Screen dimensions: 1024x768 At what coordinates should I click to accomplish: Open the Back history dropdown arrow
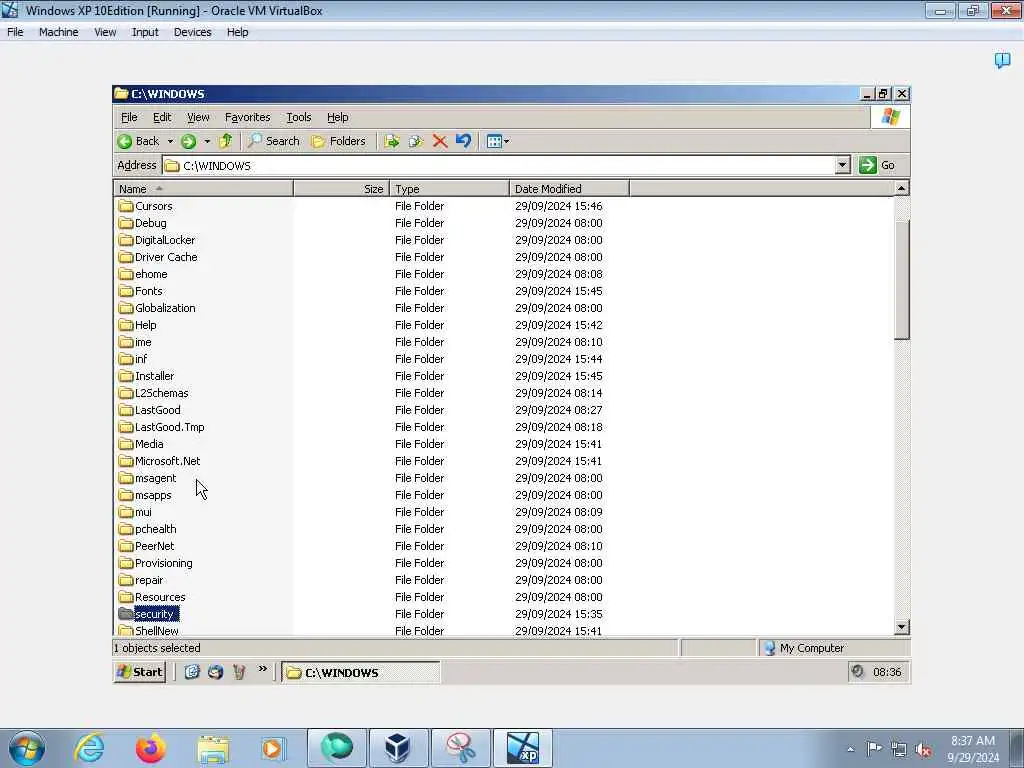coord(170,141)
